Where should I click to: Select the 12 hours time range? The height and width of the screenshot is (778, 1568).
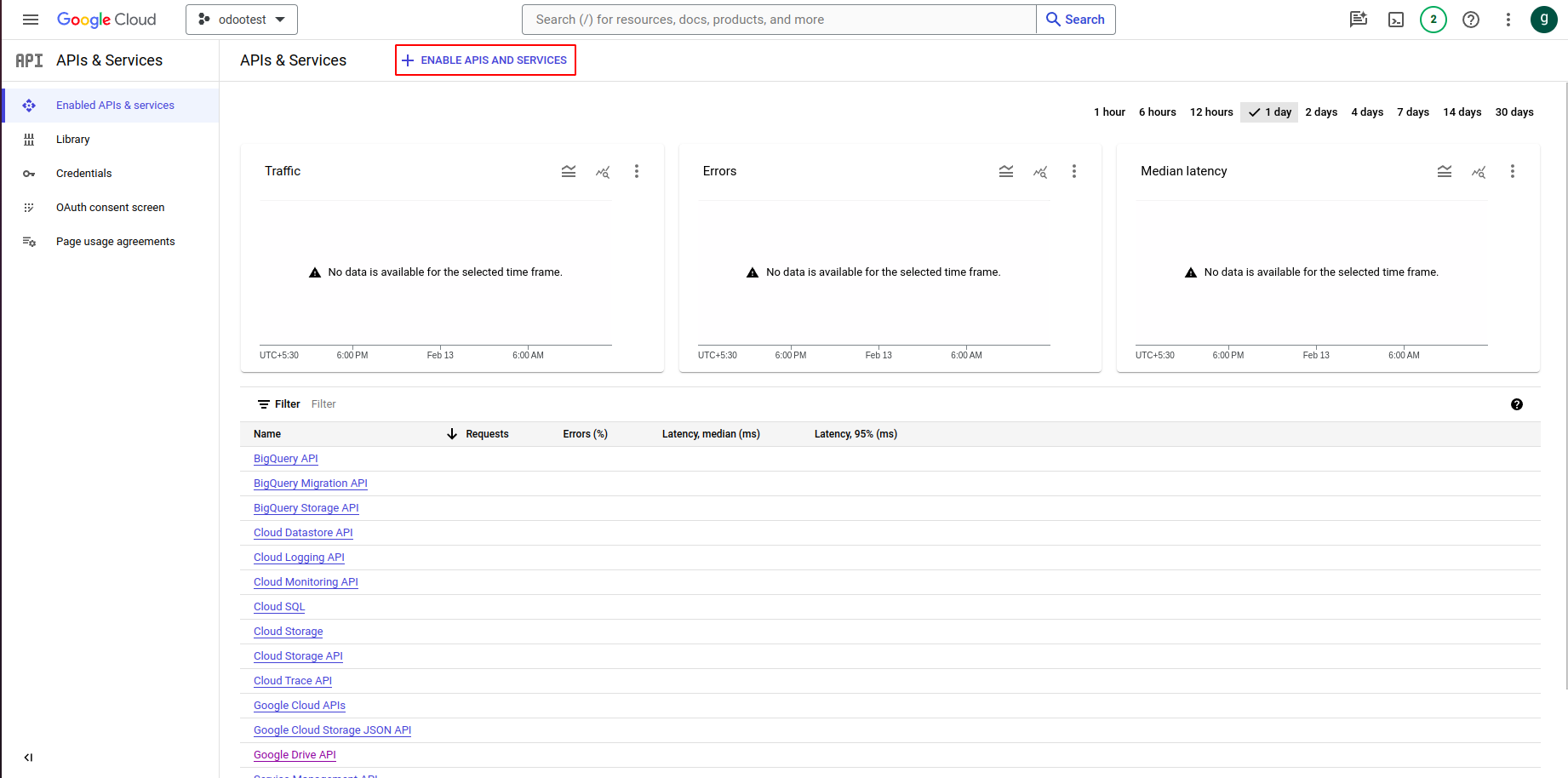pyautogui.click(x=1211, y=112)
